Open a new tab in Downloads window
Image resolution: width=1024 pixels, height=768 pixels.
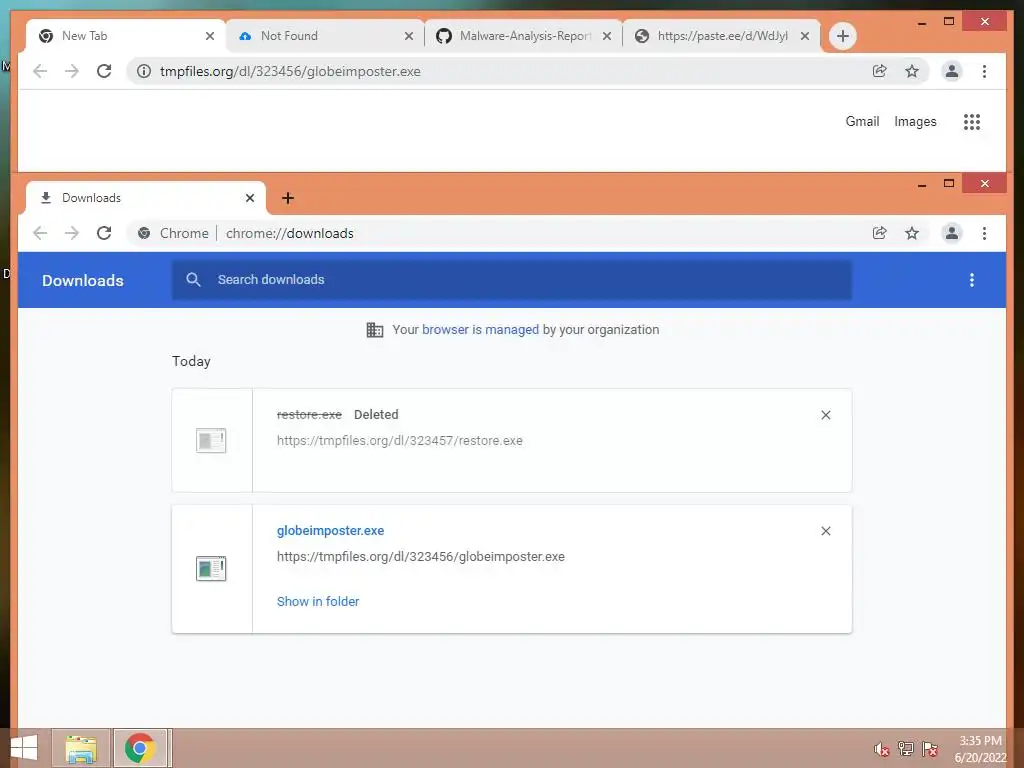tap(287, 198)
